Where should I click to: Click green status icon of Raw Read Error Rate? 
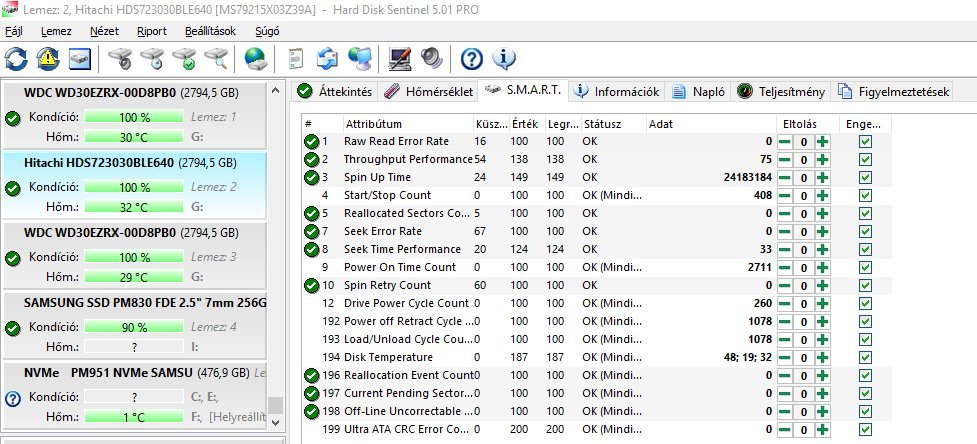[x=312, y=141]
